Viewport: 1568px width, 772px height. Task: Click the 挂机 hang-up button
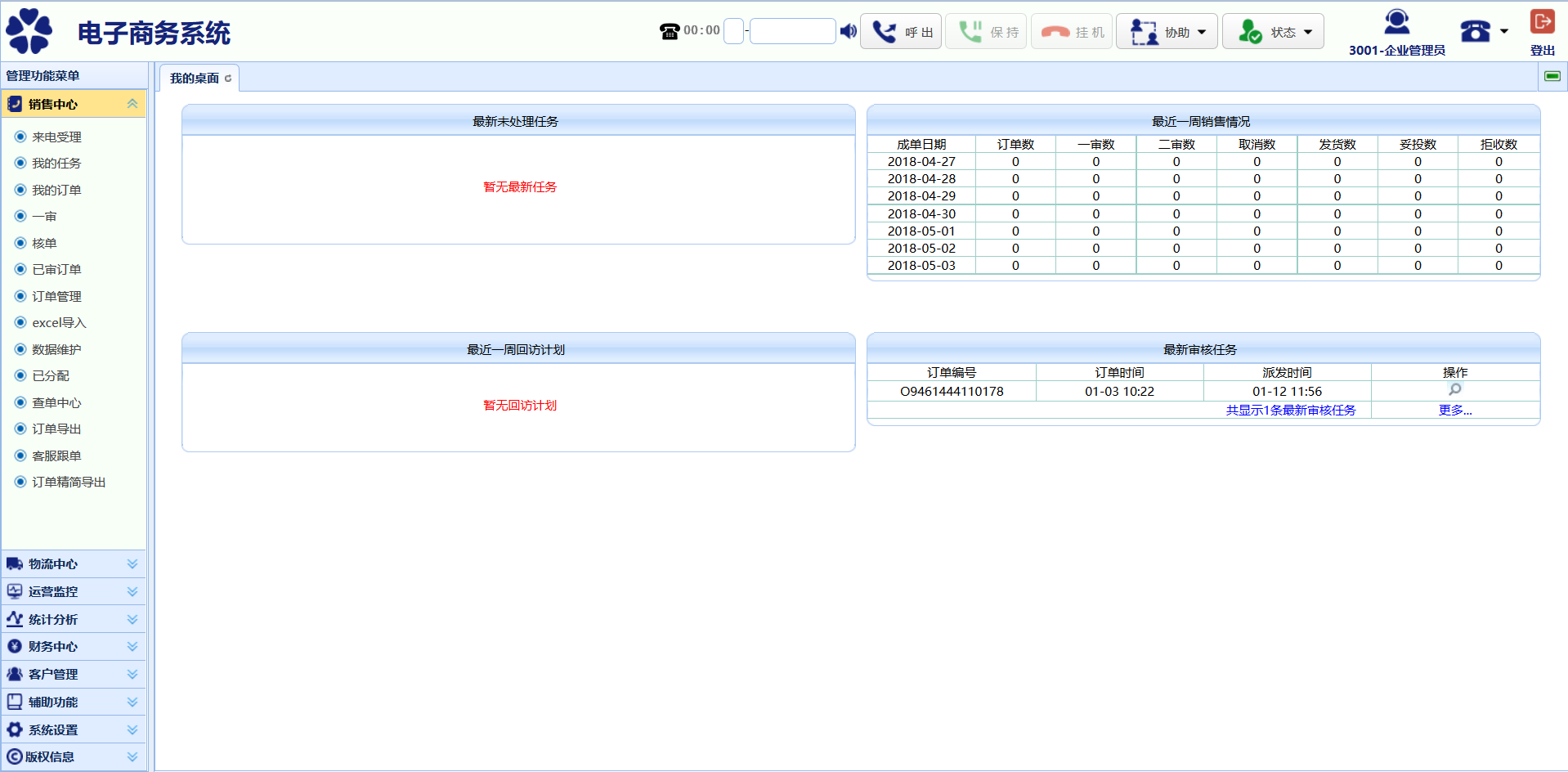point(1072,32)
